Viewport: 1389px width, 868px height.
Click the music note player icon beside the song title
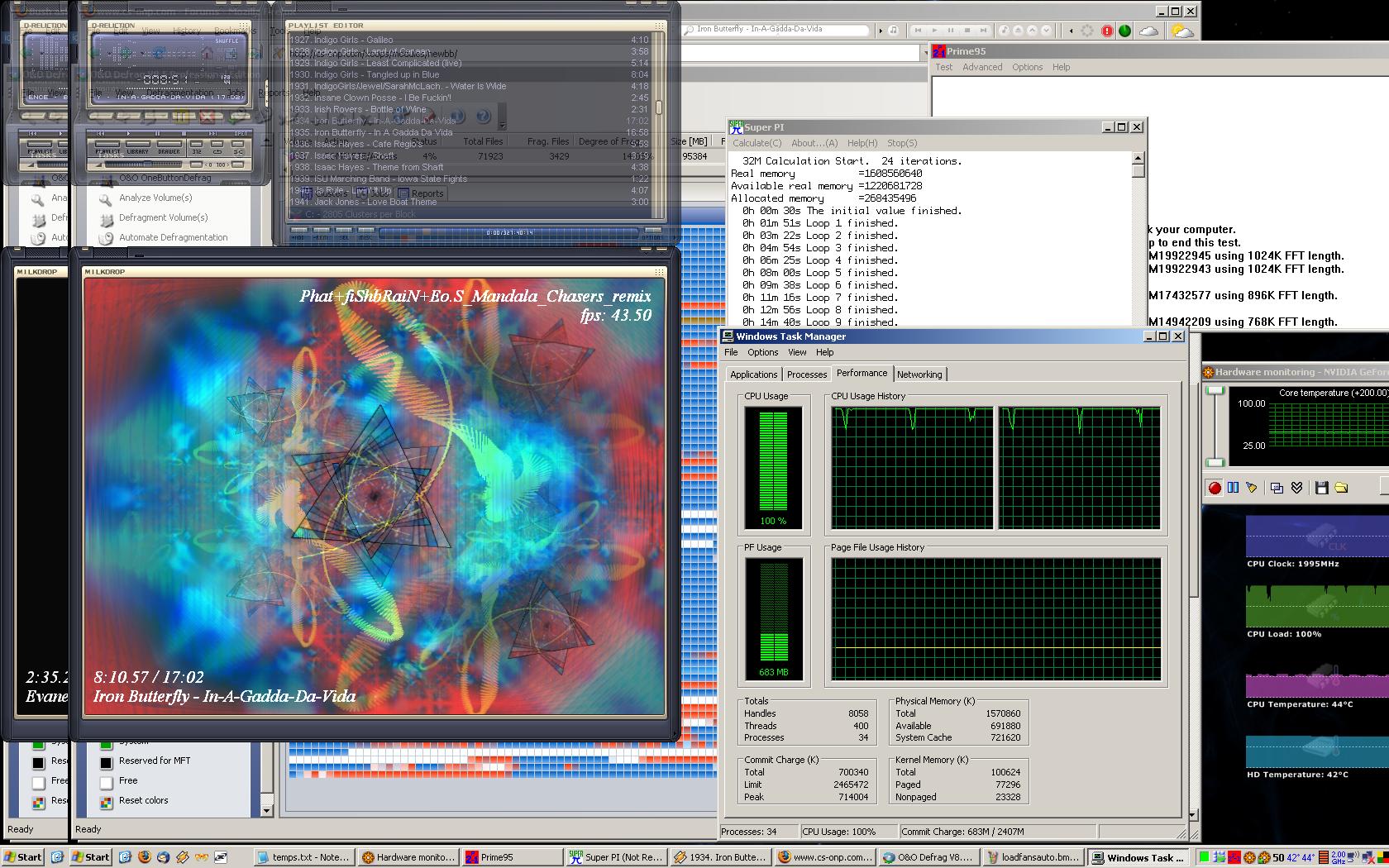coord(893,31)
